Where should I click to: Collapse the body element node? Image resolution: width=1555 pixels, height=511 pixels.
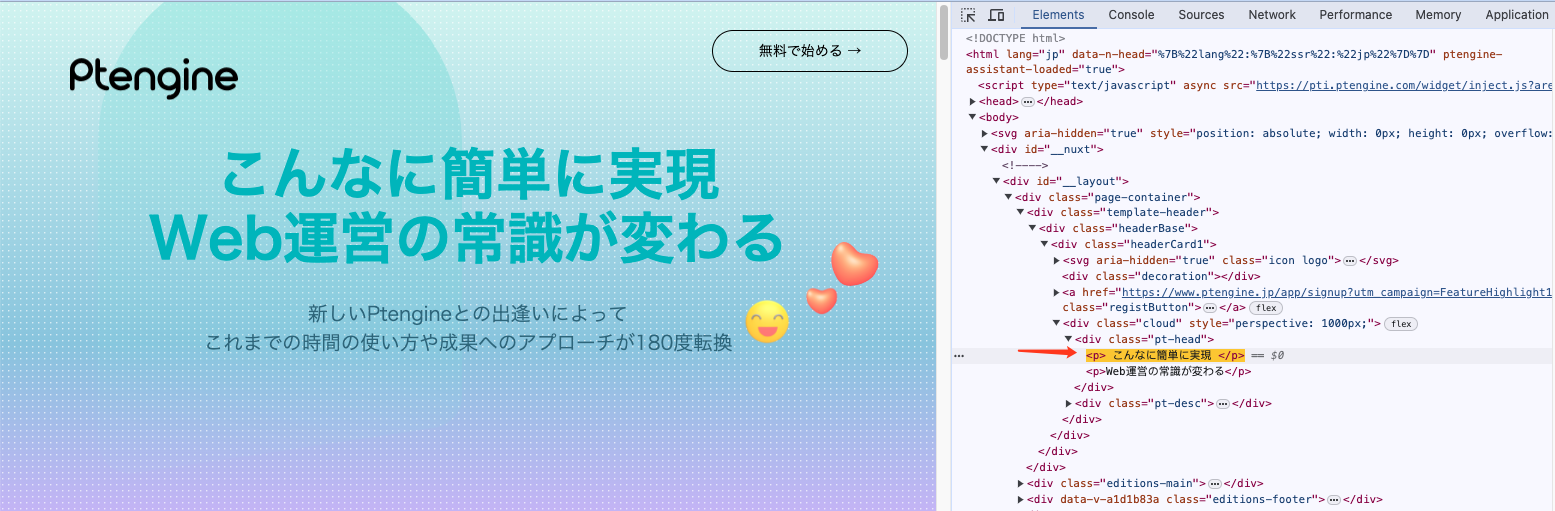pyautogui.click(x=973, y=118)
